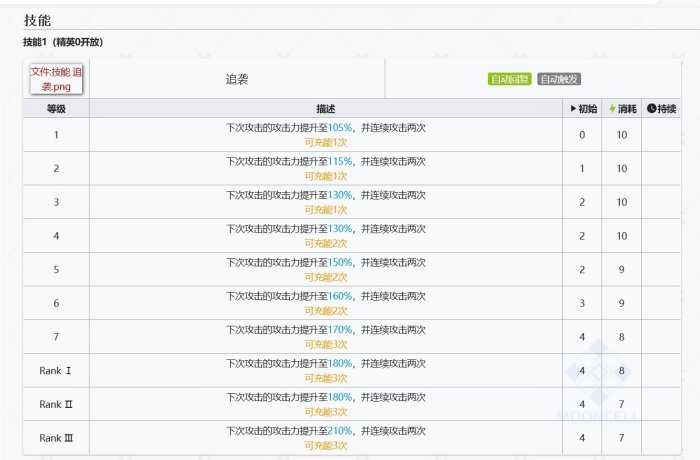This screenshot has width=700, height=460.
Task: Click the clock icon beside 持续 header
Action: click(652, 108)
